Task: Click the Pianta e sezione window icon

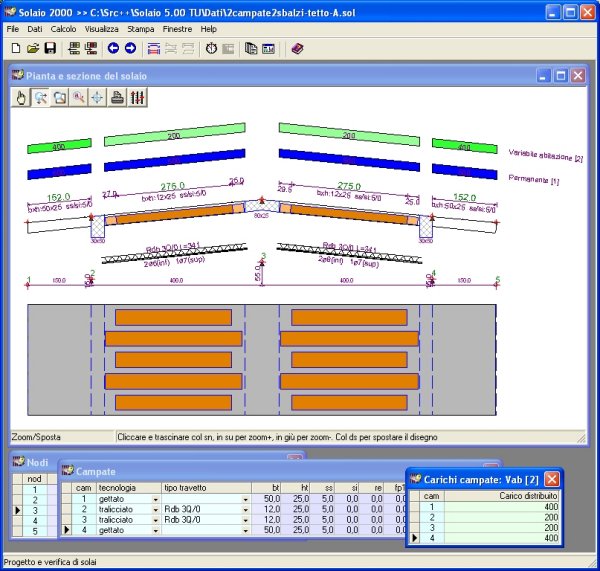Action: [18, 75]
